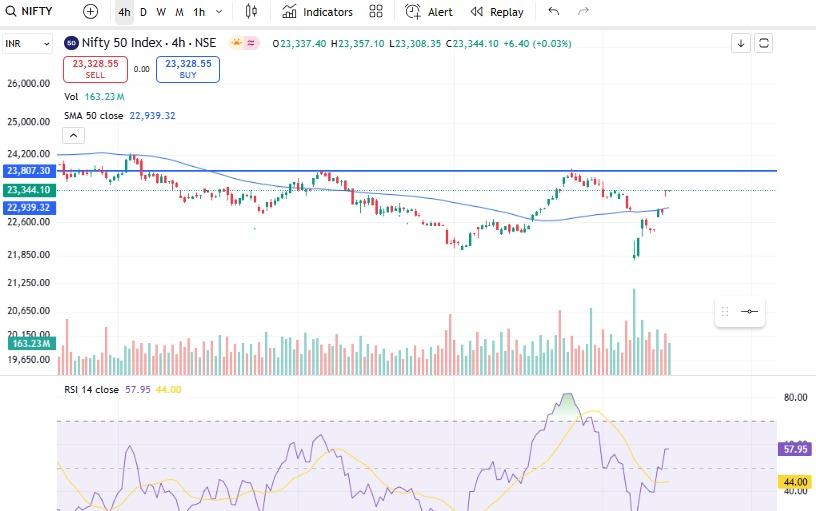Select the 4h timeframe
Screen dimensions: 816x511
(x=124, y=12)
